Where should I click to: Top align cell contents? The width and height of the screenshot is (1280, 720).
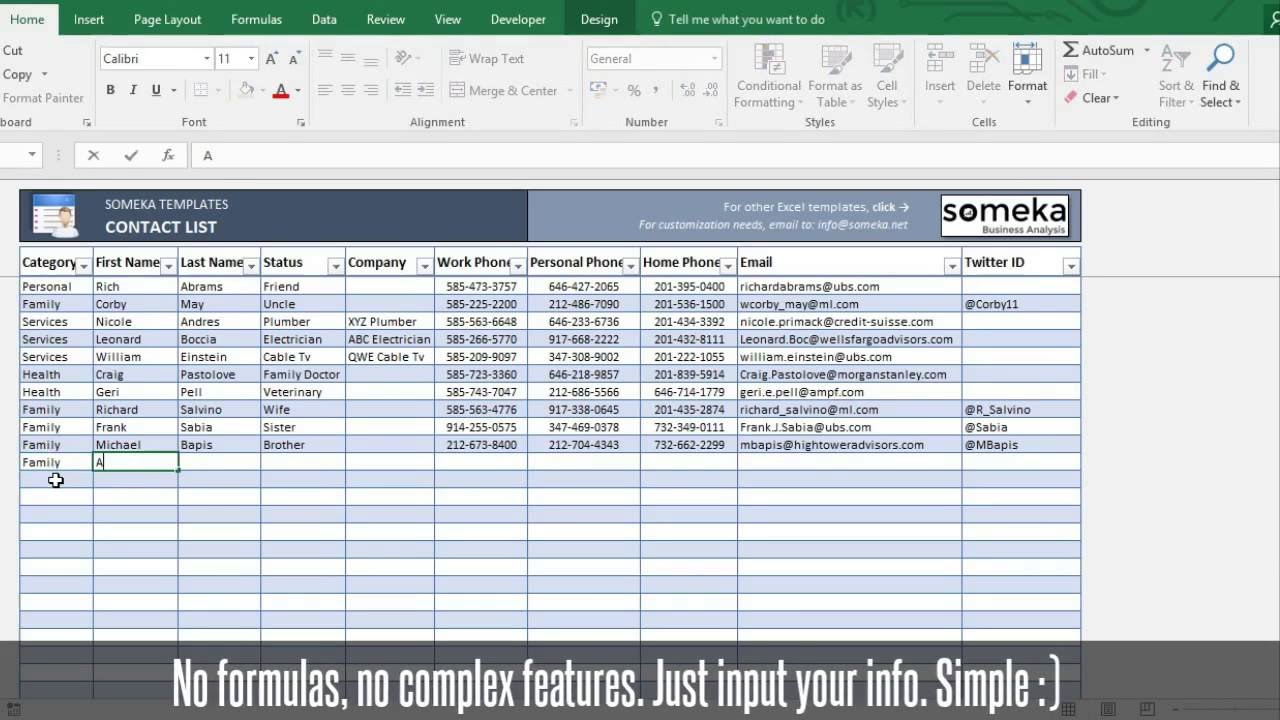(x=325, y=58)
